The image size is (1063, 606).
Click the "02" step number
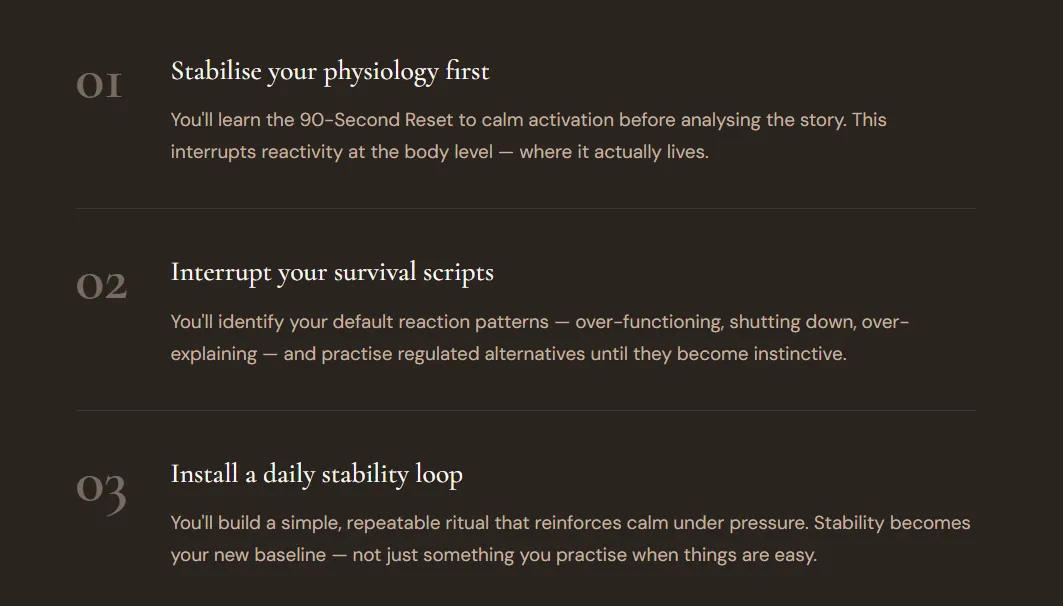101,286
